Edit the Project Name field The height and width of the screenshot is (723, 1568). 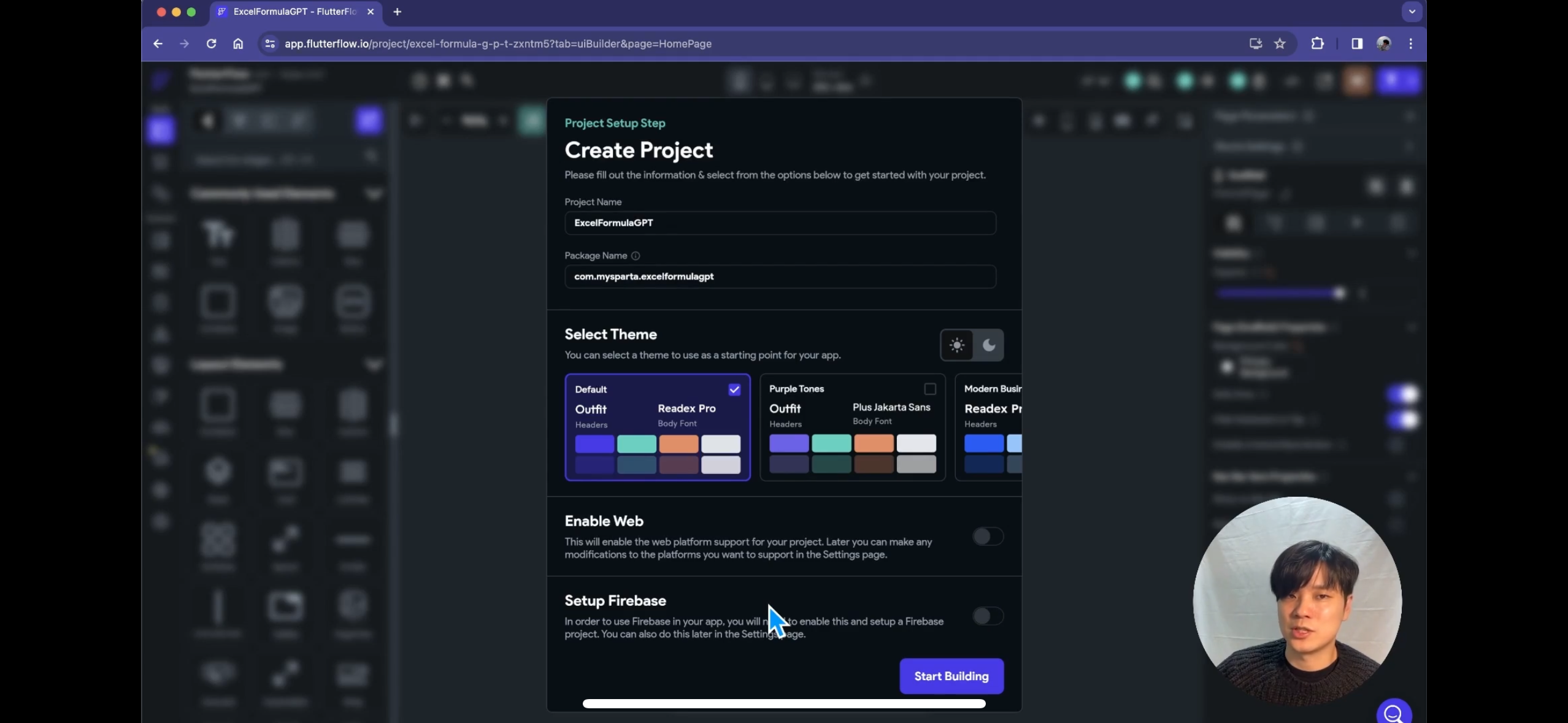[x=780, y=223]
